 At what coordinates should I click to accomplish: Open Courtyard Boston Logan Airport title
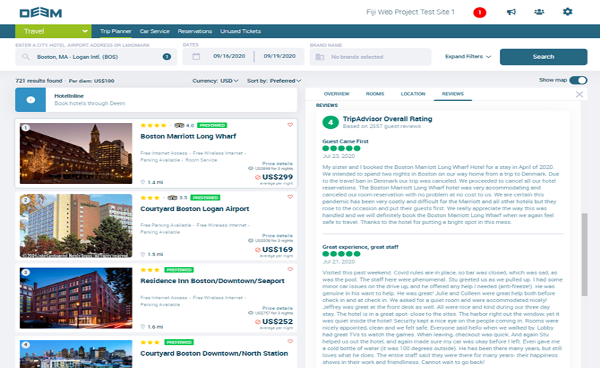pos(195,209)
